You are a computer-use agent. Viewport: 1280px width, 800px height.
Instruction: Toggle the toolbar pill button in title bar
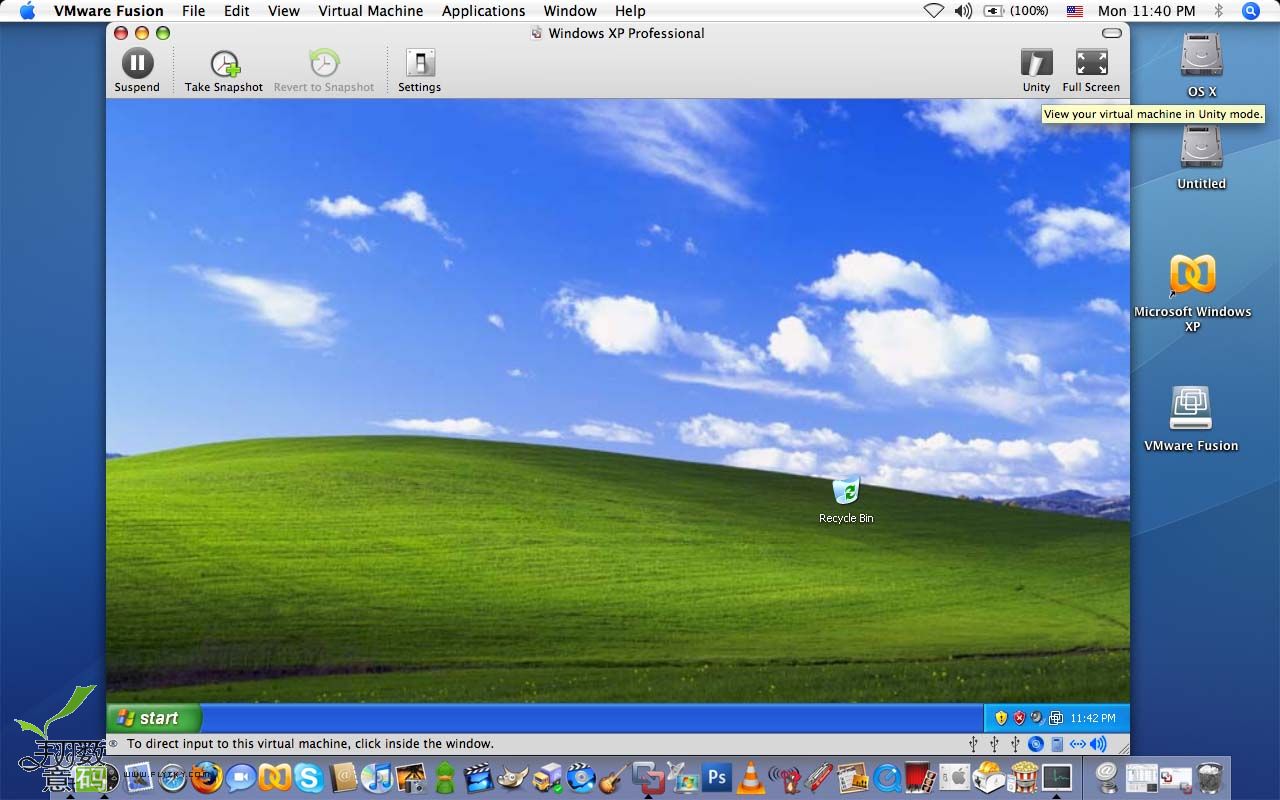[1112, 33]
